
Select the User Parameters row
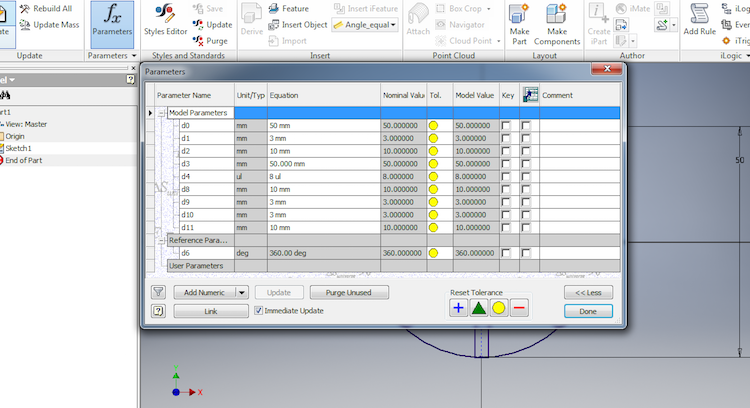click(x=393, y=265)
